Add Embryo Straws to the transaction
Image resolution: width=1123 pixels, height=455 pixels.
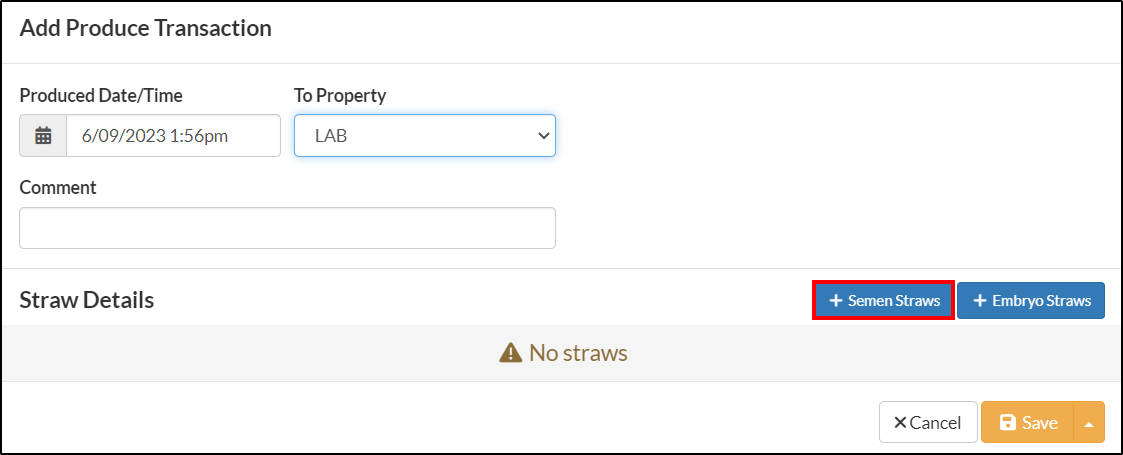click(x=1031, y=301)
